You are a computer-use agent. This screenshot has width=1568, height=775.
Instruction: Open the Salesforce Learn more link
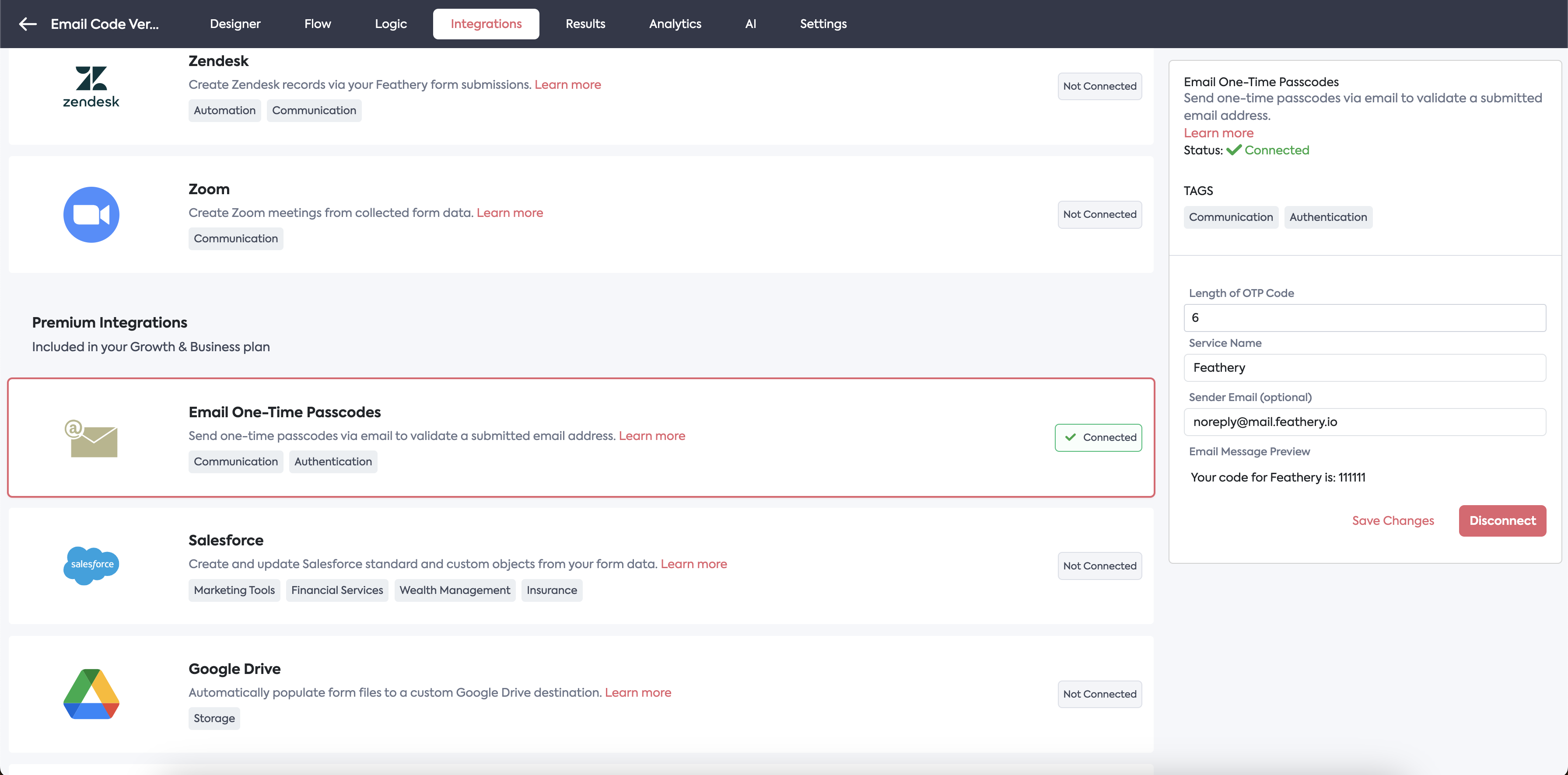pos(693,564)
